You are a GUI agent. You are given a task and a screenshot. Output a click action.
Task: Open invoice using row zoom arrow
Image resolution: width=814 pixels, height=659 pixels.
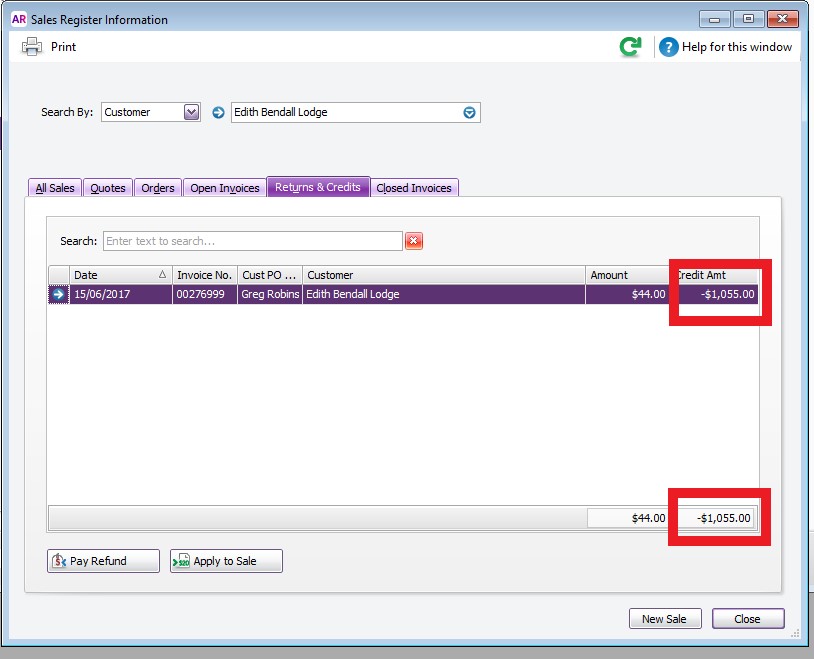[58, 294]
